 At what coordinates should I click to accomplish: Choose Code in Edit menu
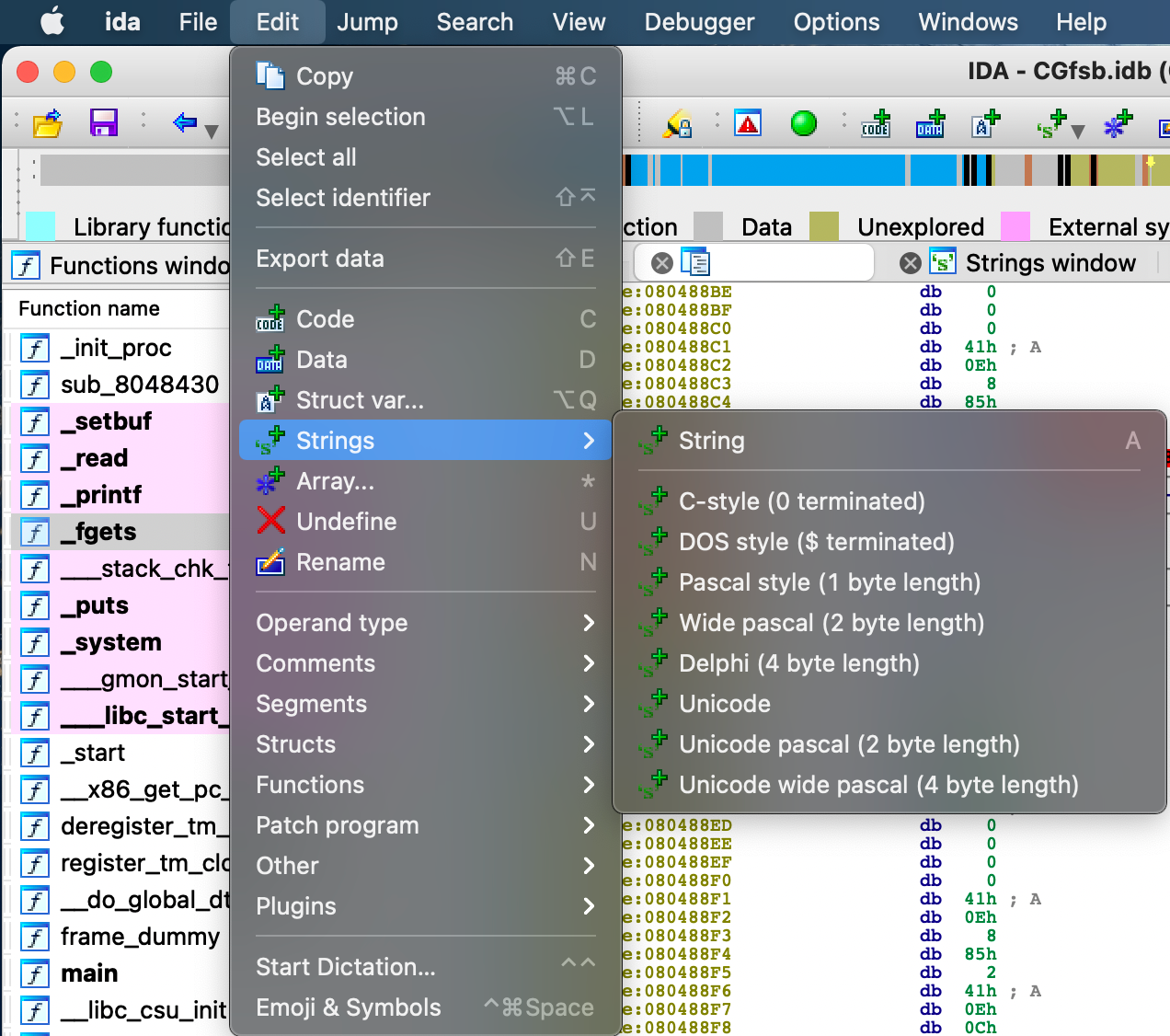(x=426, y=319)
